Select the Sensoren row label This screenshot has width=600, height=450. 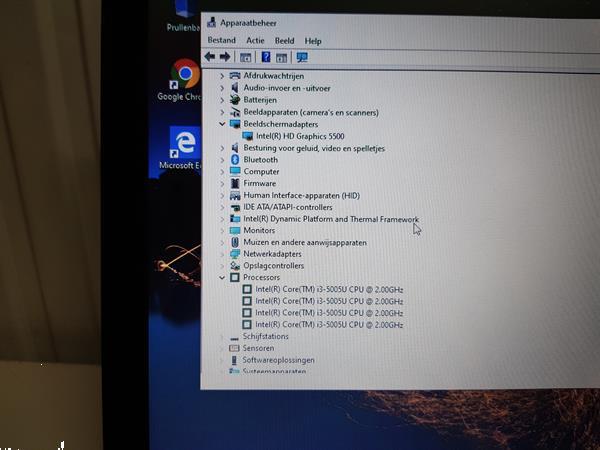coord(258,348)
